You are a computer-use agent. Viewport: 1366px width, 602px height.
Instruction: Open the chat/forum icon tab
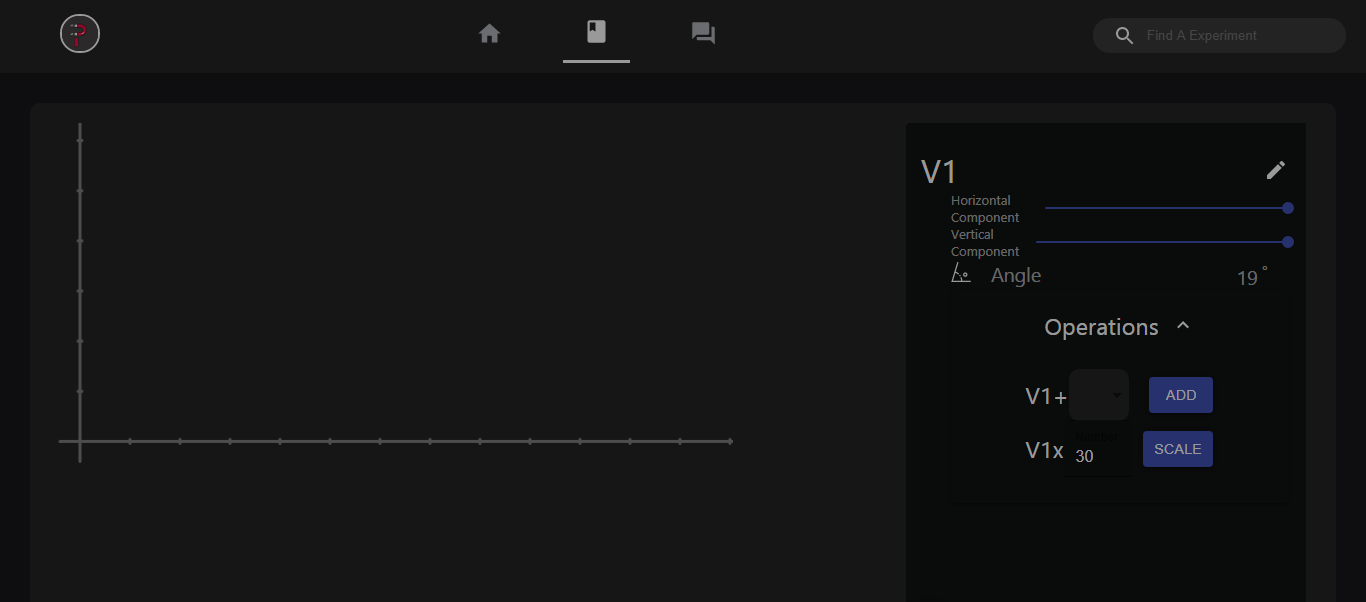tap(703, 34)
